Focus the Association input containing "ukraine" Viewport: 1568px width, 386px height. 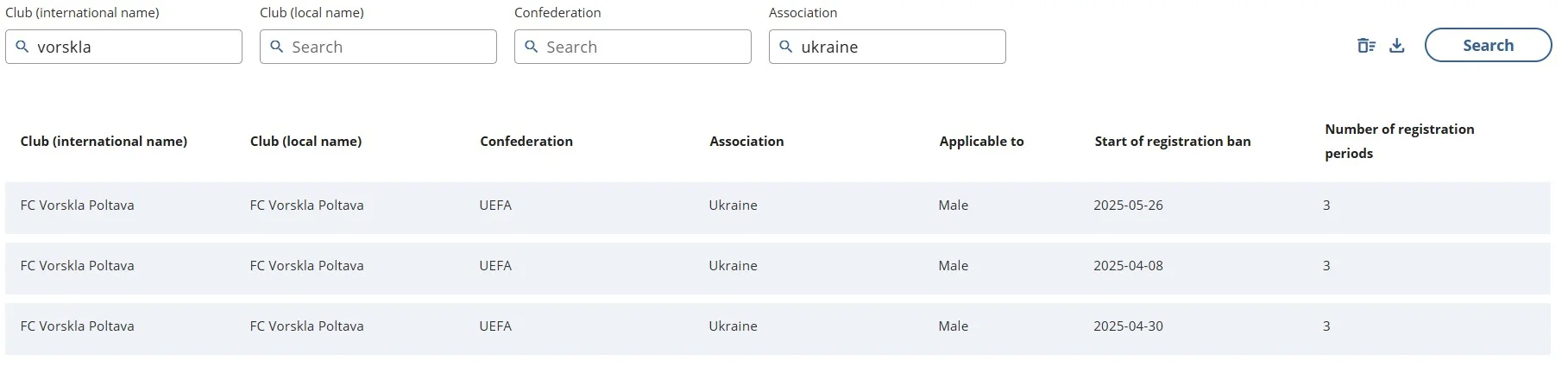coord(897,47)
